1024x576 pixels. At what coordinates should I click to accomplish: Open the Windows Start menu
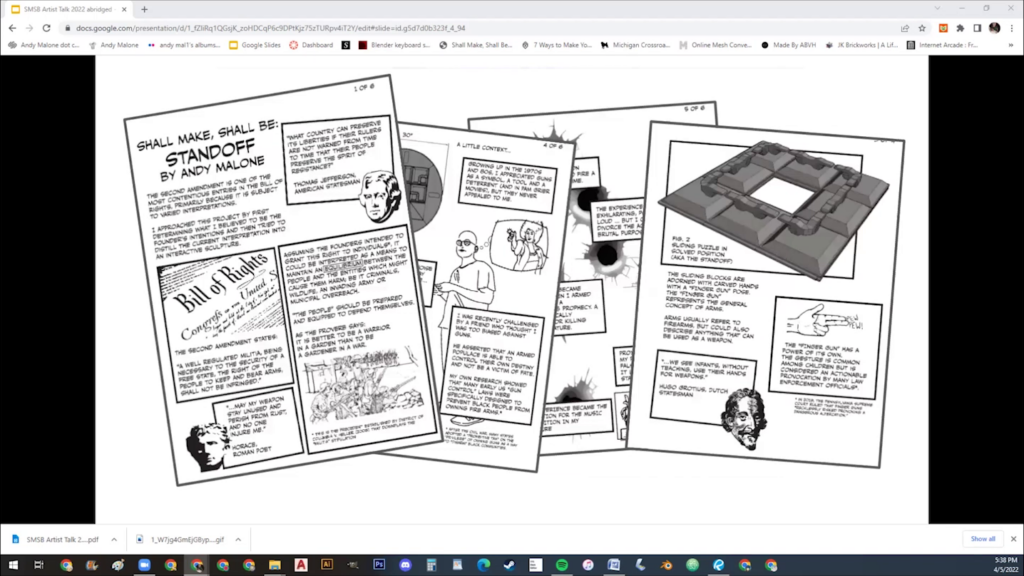click(x=13, y=565)
